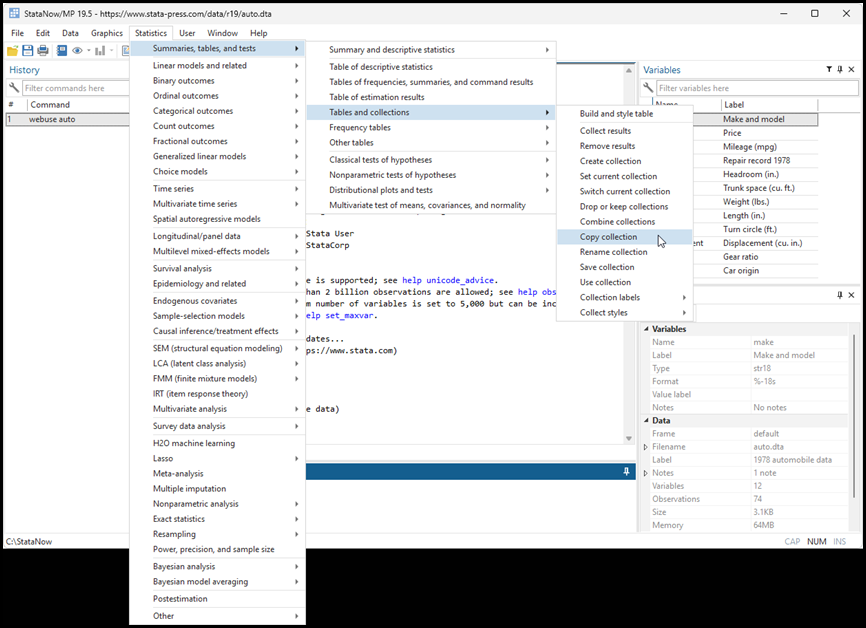Click the Print icon in toolbar

[x=43, y=51]
